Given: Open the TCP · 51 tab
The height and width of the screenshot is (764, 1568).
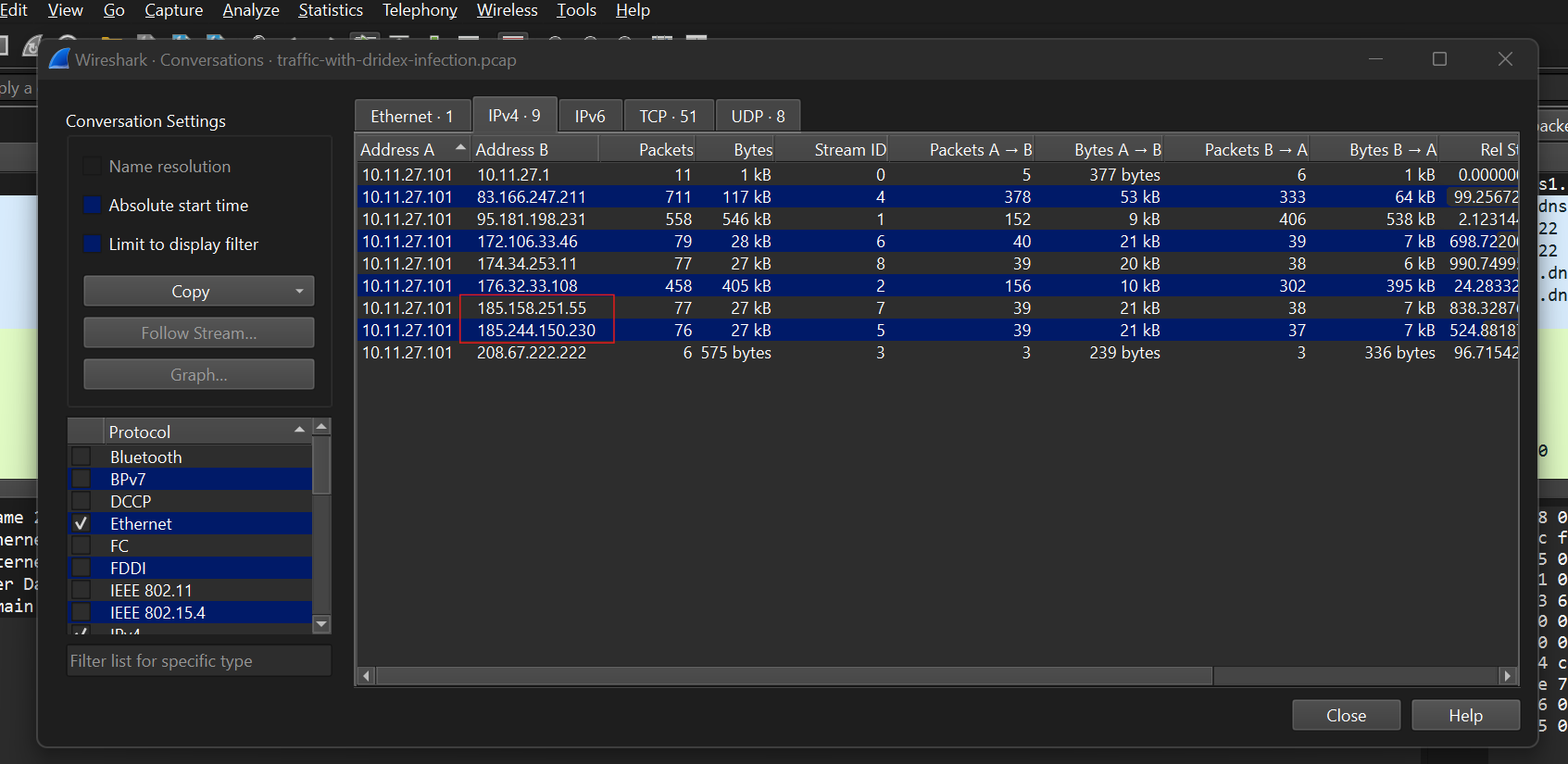Looking at the screenshot, I should pos(668,116).
